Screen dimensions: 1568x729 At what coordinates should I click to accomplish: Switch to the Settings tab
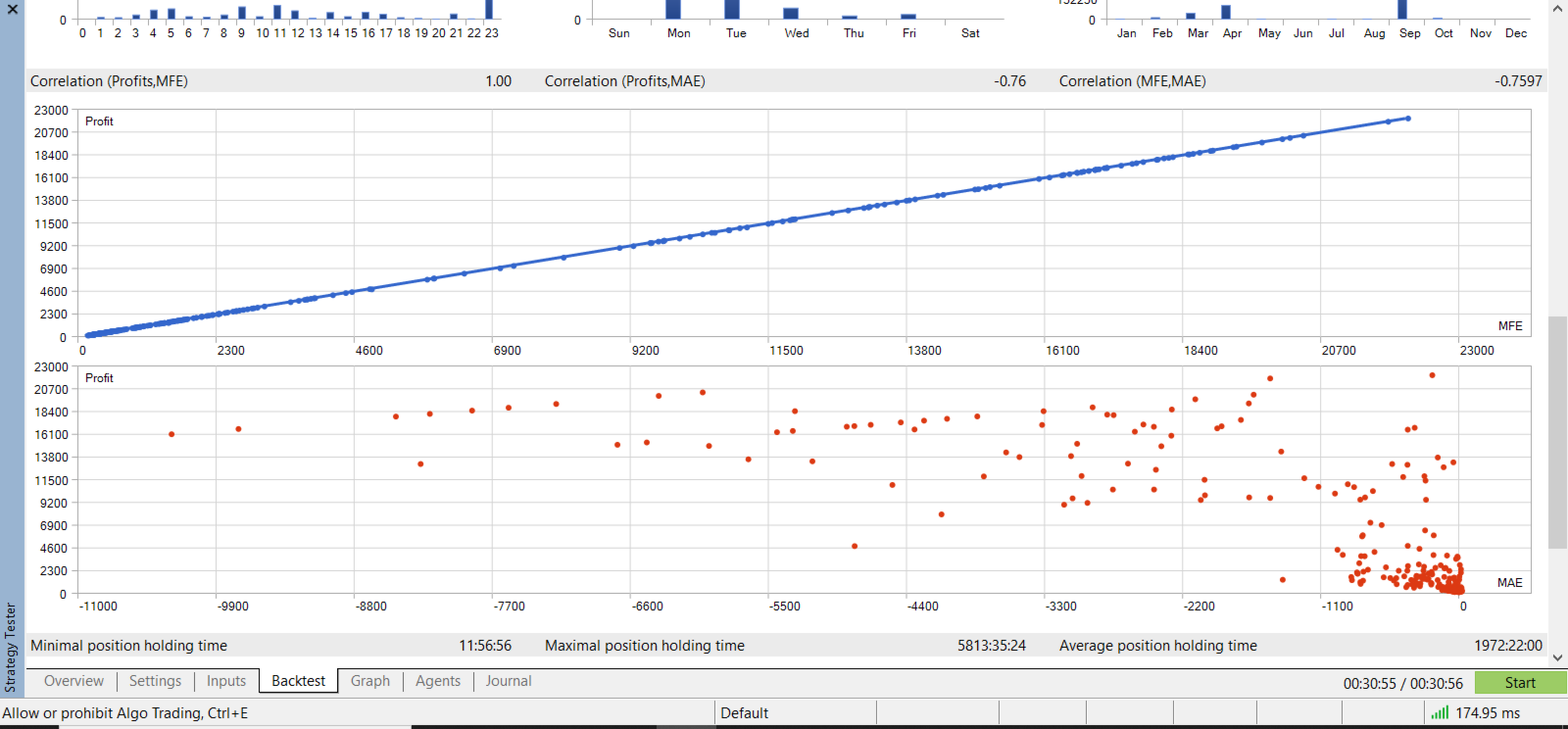click(x=155, y=681)
